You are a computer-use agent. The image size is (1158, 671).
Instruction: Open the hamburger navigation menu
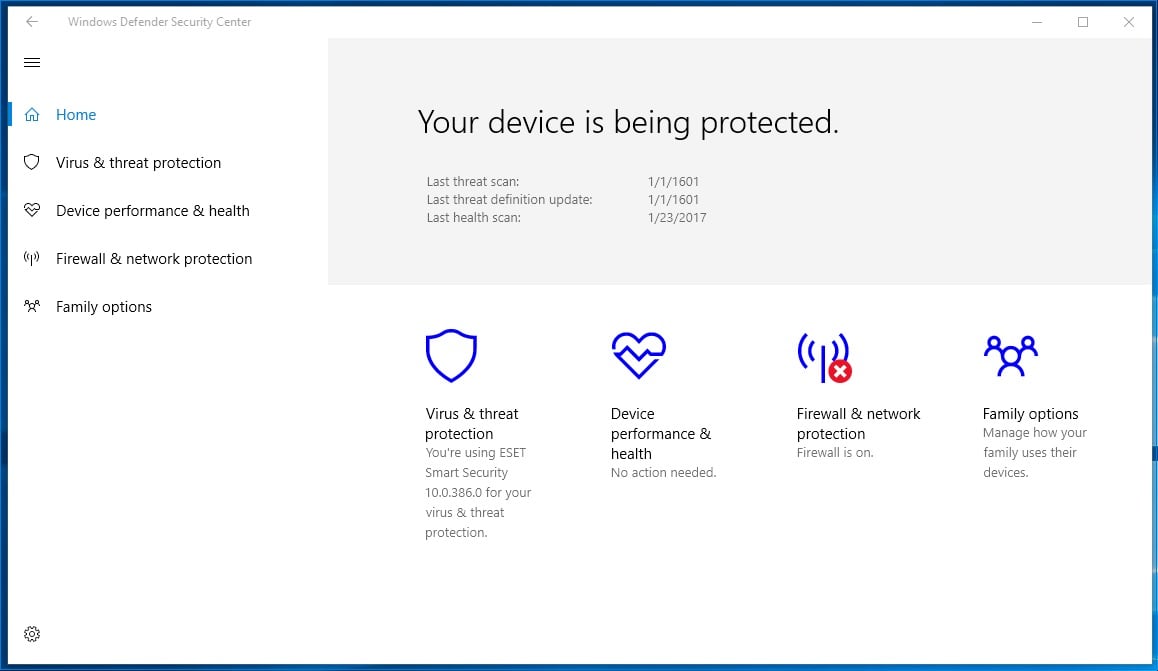(x=32, y=63)
